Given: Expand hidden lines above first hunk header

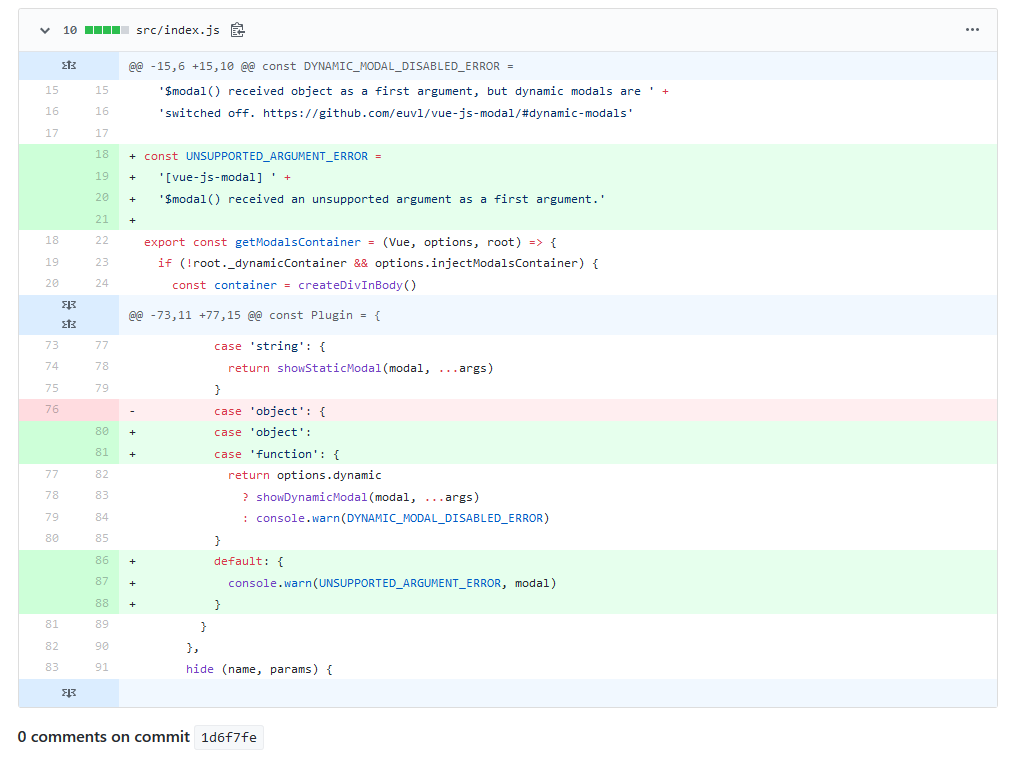Looking at the screenshot, I should [x=69, y=65].
